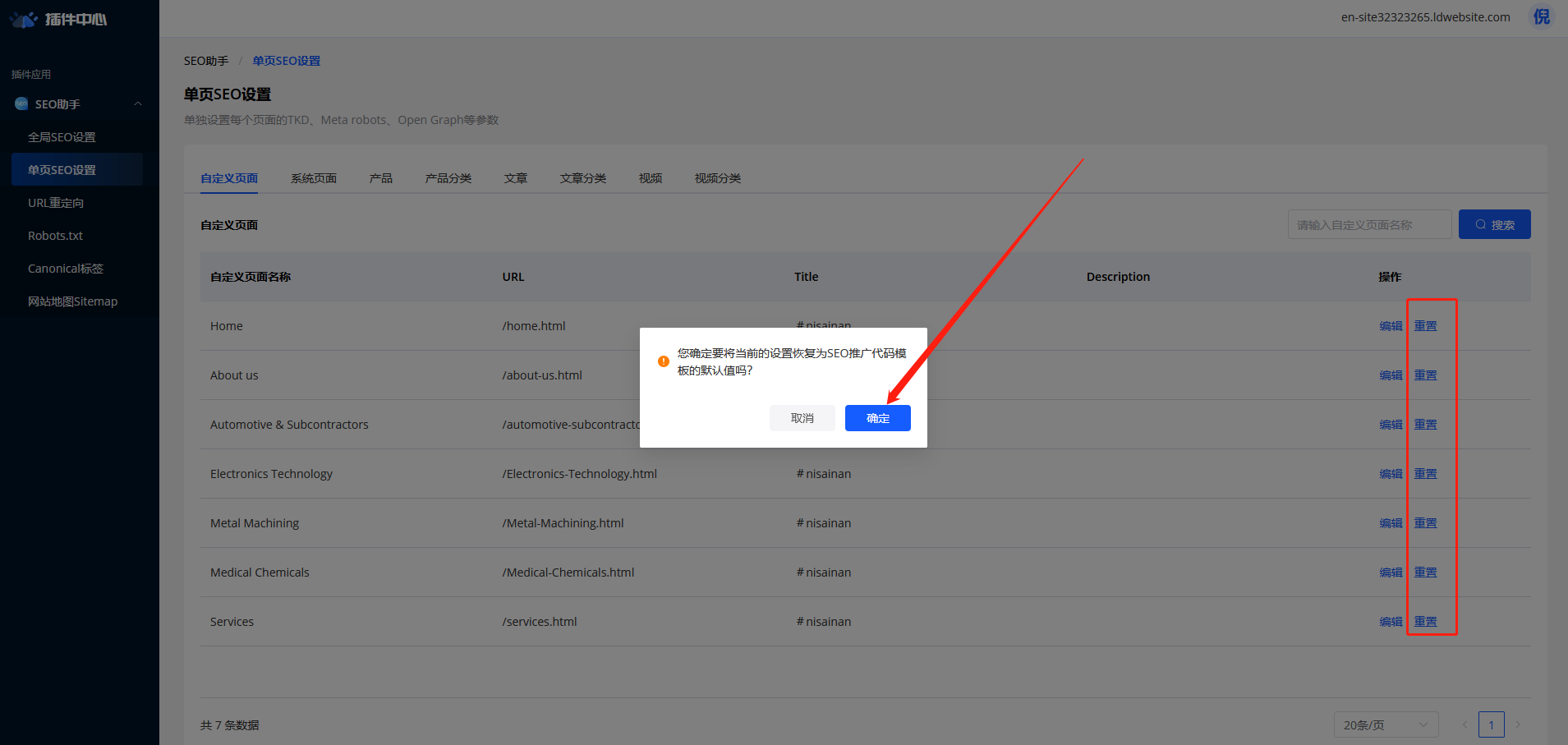The height and width of the screenshot is (745, 1568).
Task: Open the 视频 tab
Action: (x=650, y=178)
